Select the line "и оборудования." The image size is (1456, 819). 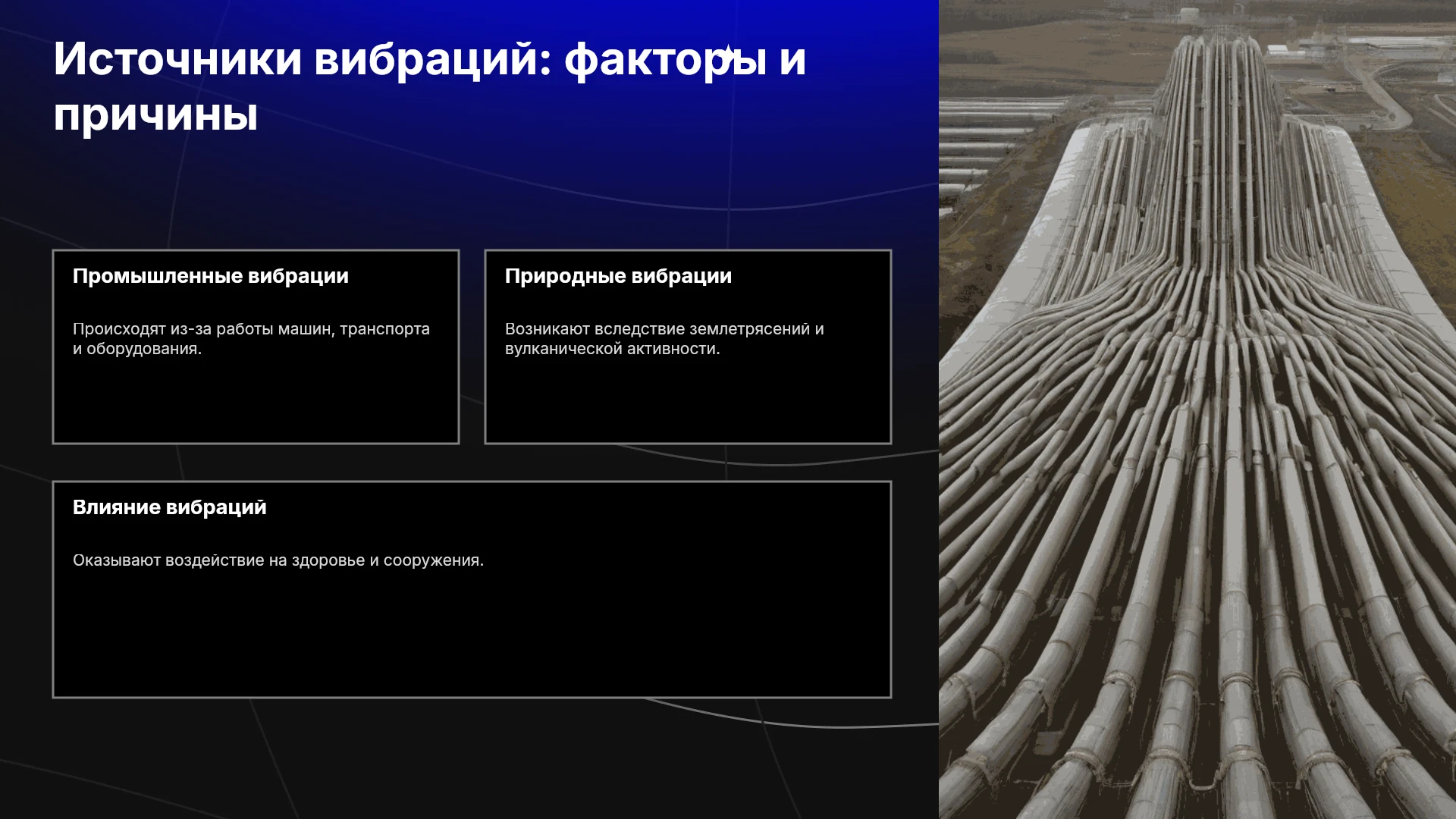(x=137, y=349)
